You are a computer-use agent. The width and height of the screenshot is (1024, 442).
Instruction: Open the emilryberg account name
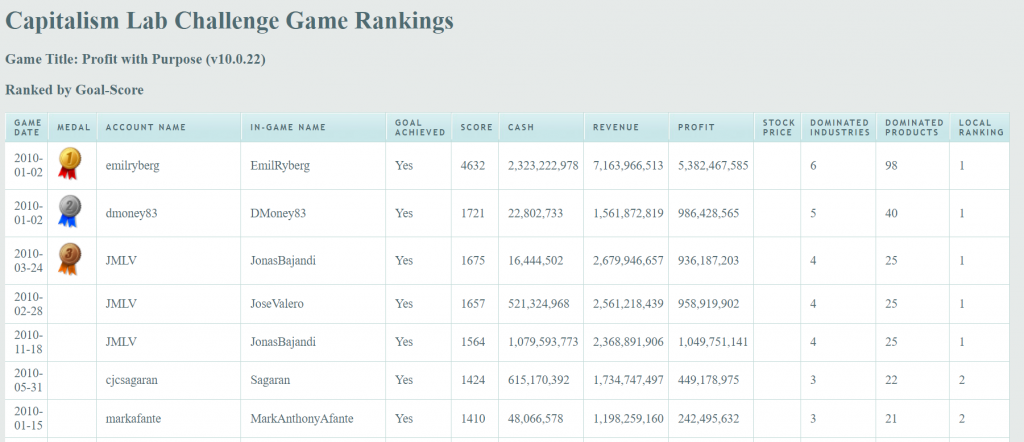point(133,166)
